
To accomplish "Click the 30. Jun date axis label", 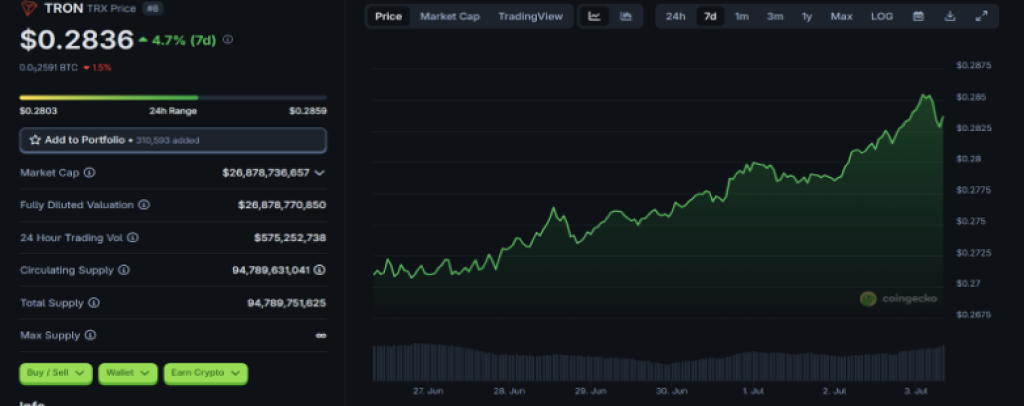I will pos(672,391).
